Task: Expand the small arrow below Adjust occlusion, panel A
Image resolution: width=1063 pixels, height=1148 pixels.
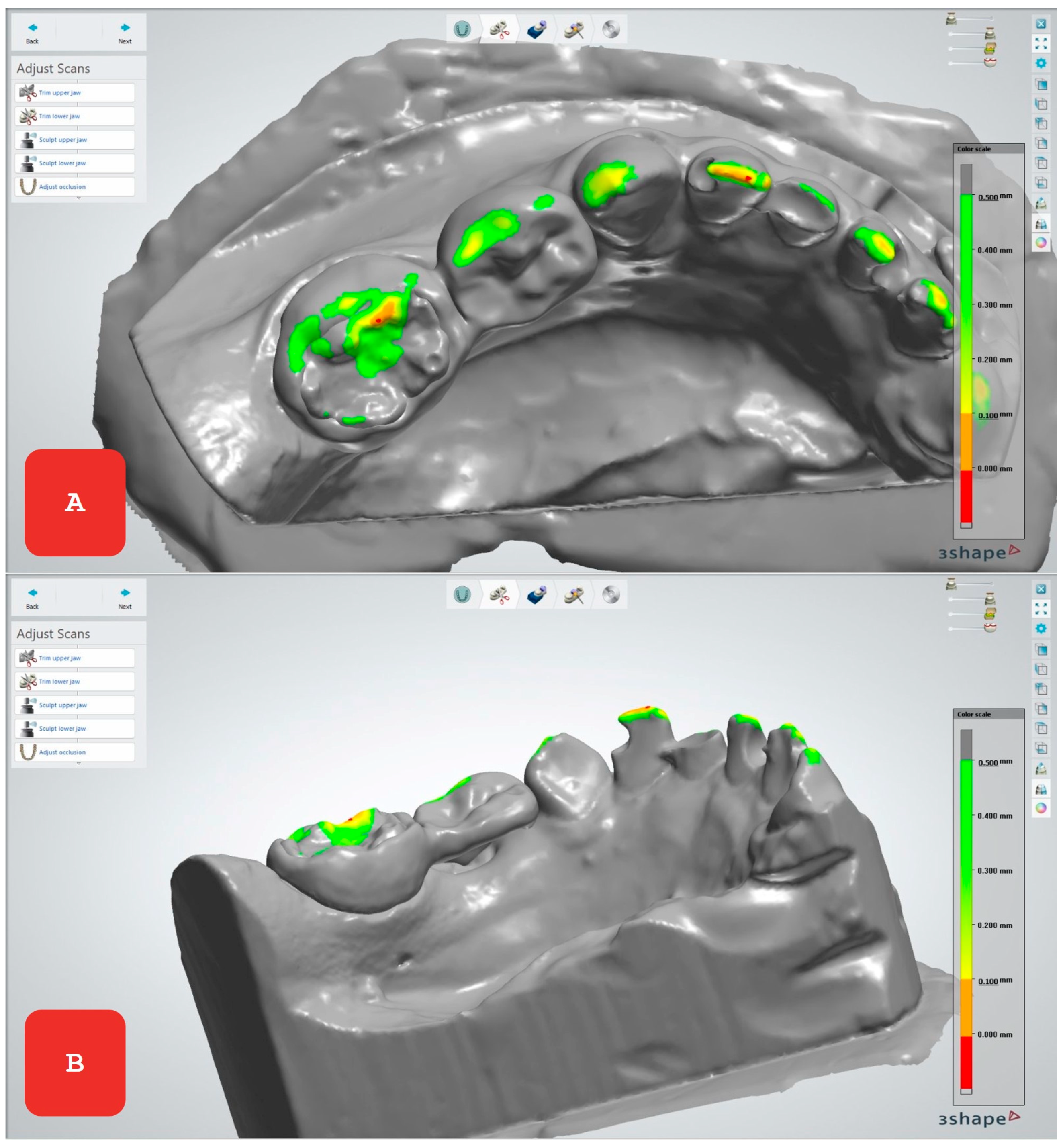Action: (79, 198)
